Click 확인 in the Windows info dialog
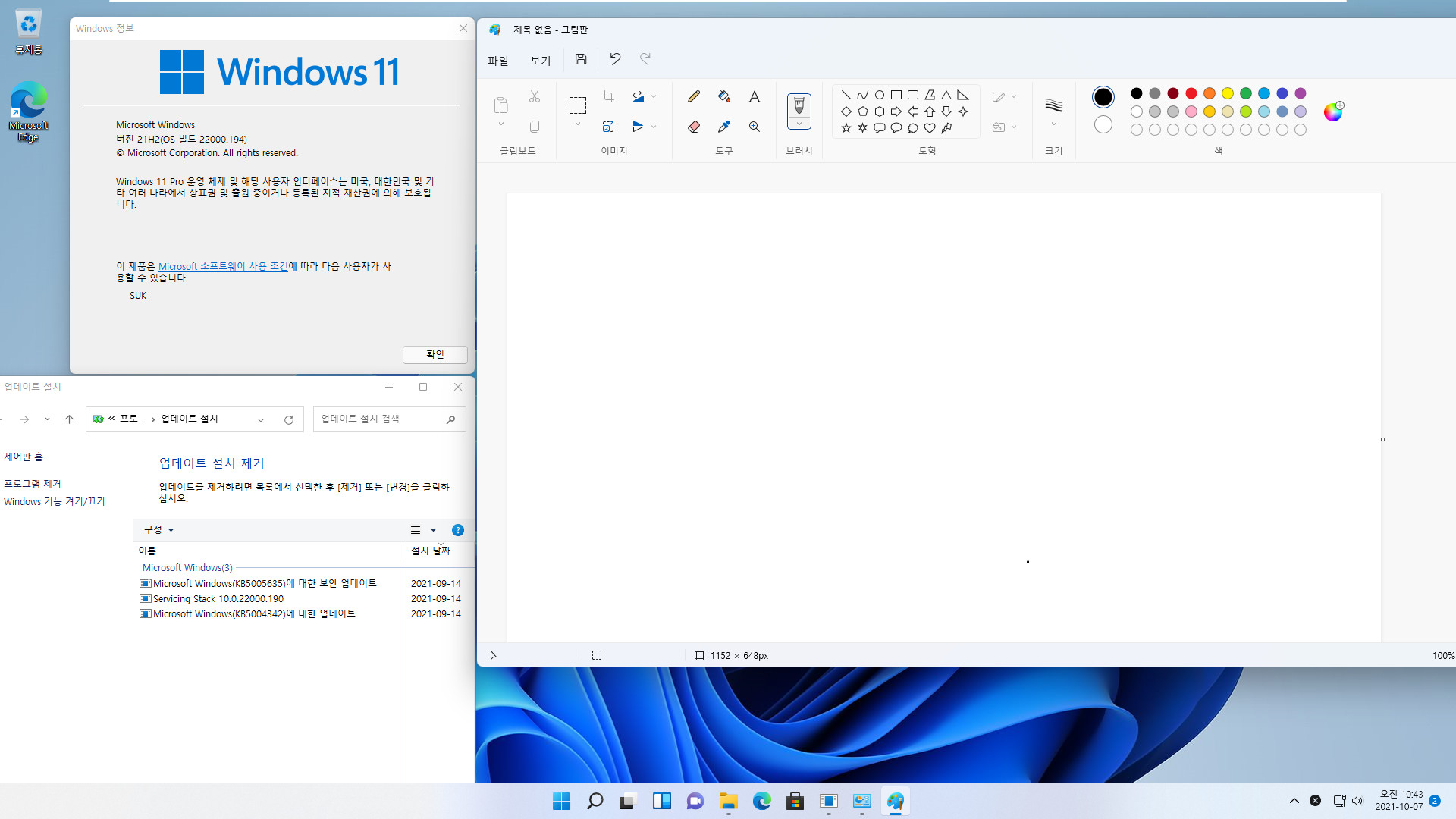Viewport: 1456px width, 819px height. [435, 354]
